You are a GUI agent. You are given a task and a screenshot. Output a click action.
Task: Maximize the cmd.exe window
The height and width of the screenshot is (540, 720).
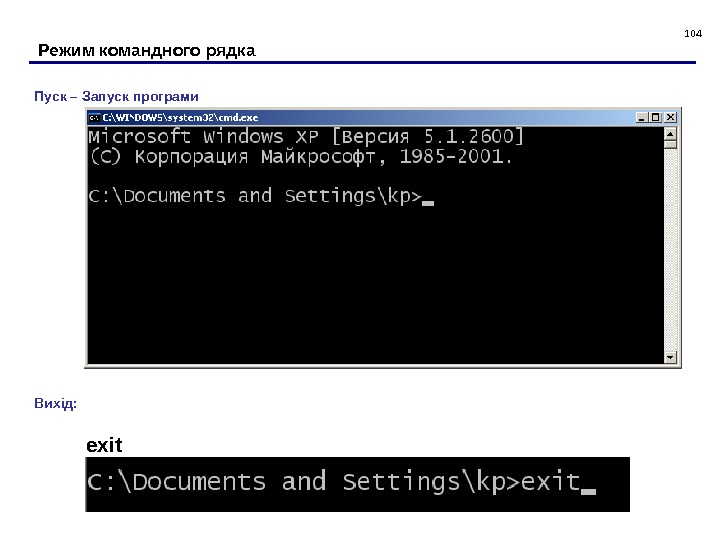pos(656,118)
